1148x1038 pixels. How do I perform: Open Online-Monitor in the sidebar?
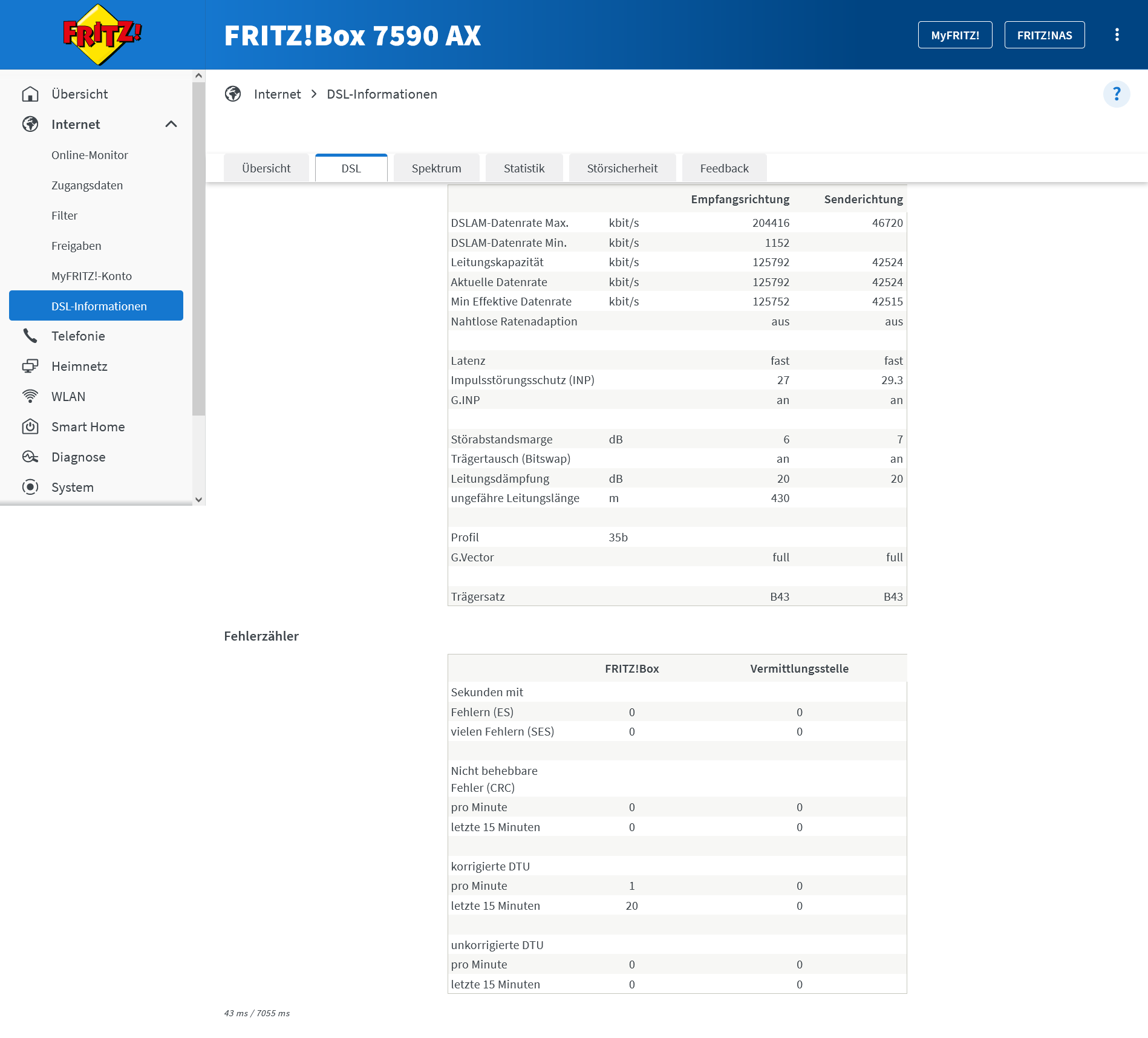pos(90,155)
